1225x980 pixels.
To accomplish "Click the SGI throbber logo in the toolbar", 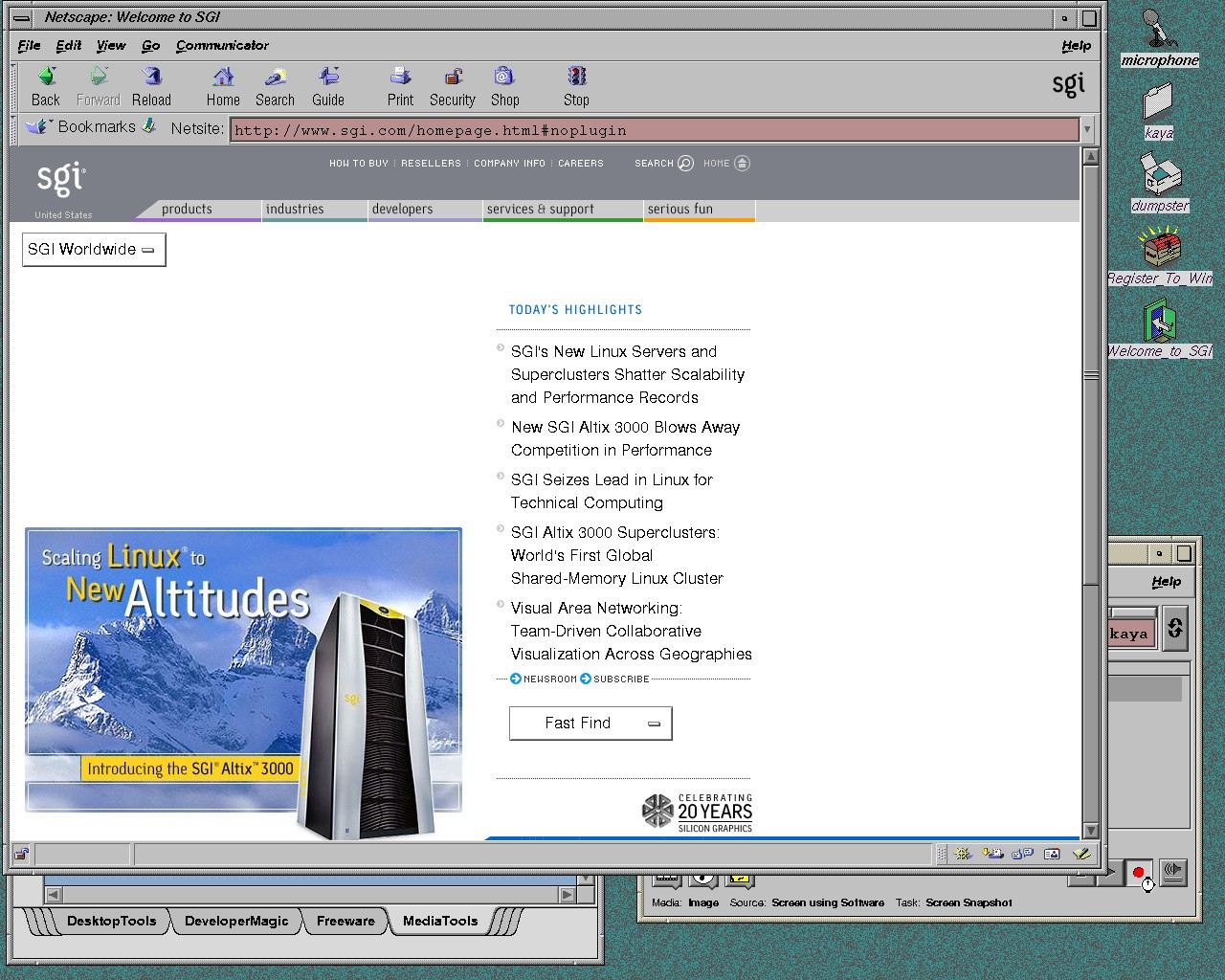I will (1068, 85).
